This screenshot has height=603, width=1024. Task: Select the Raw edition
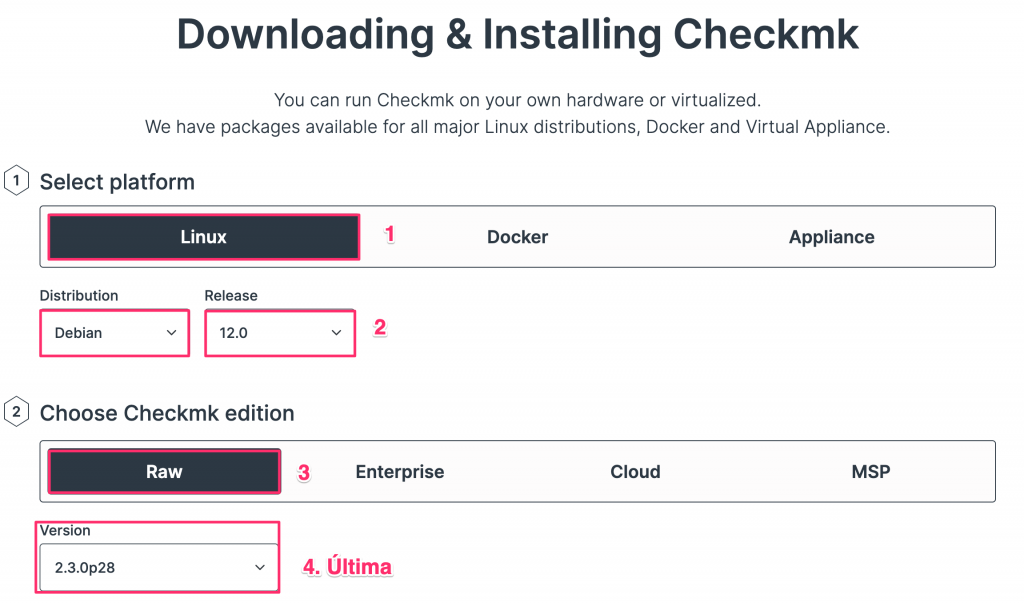pos(164,472)
